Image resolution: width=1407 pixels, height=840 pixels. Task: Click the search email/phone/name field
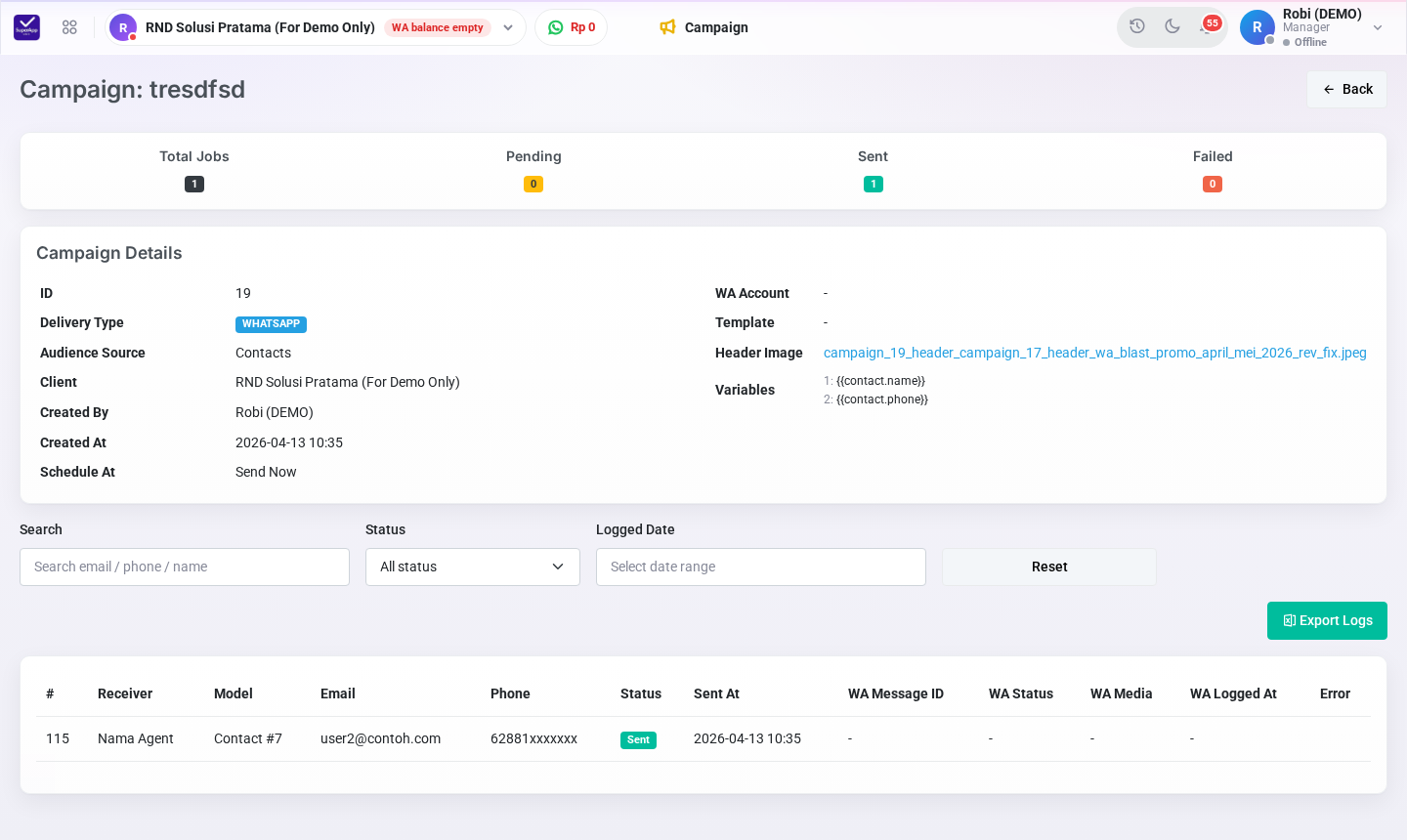pos(185,567)
